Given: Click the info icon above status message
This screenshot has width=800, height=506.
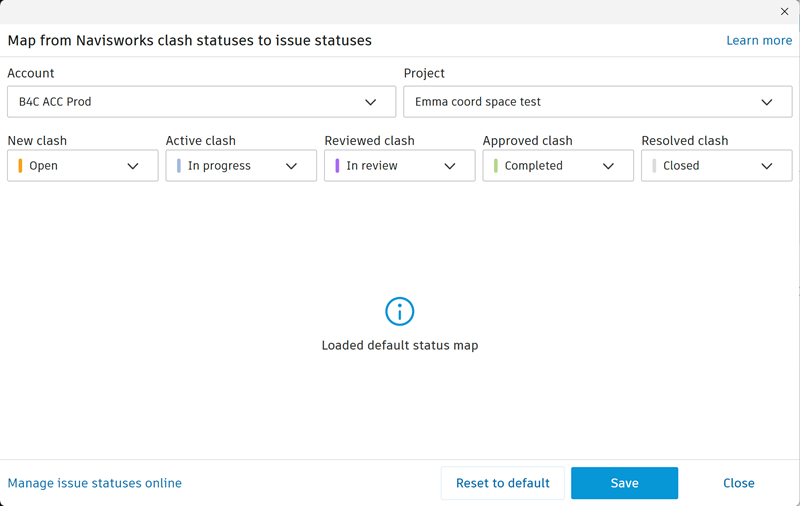Looking at the screenshot, I should click(399, 311).
